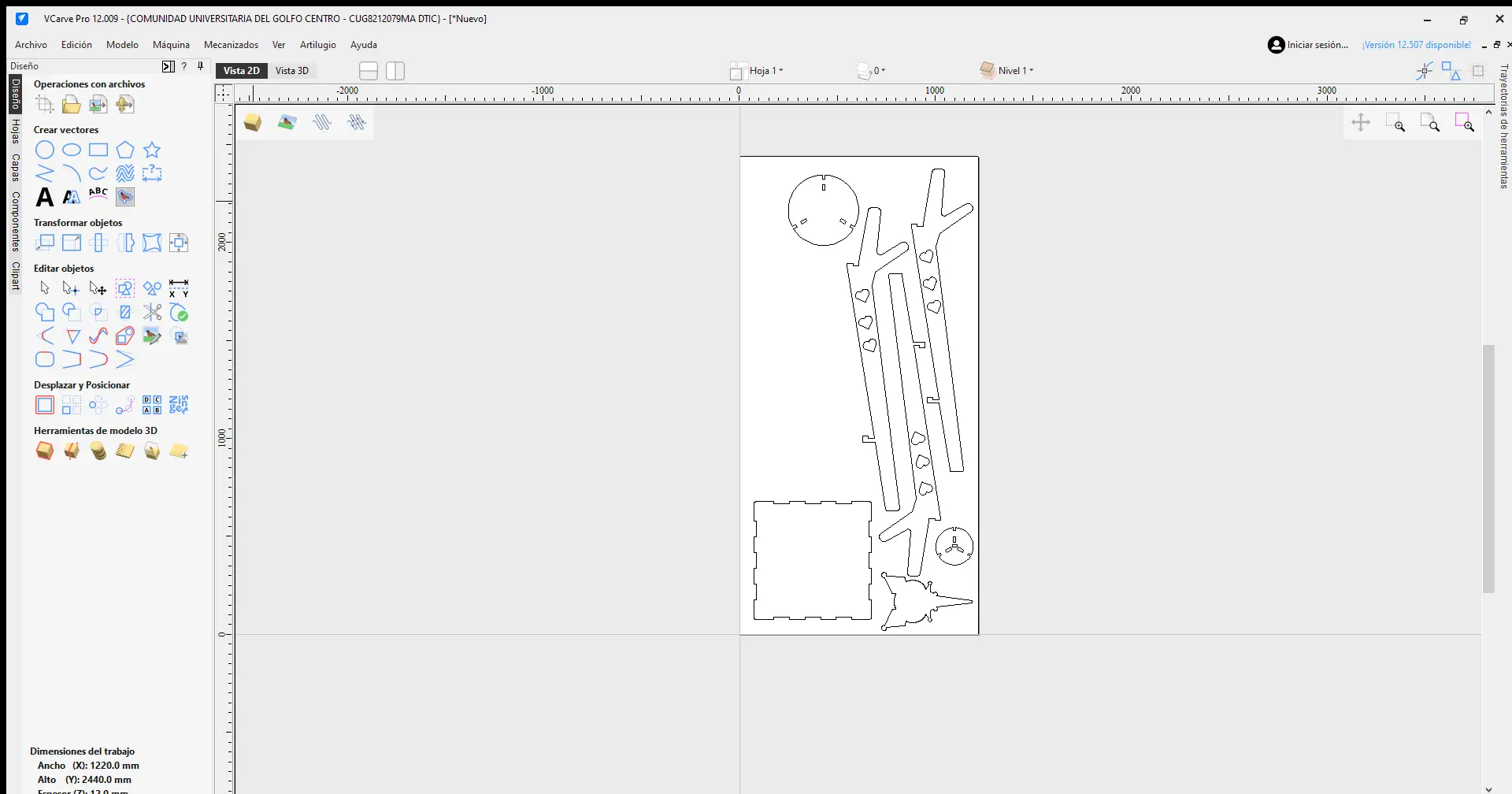This screenshot has height=794, width=1512.
Task: Toggle the square-and-triangle geometry snap icon
Action: coord(1451,71)
